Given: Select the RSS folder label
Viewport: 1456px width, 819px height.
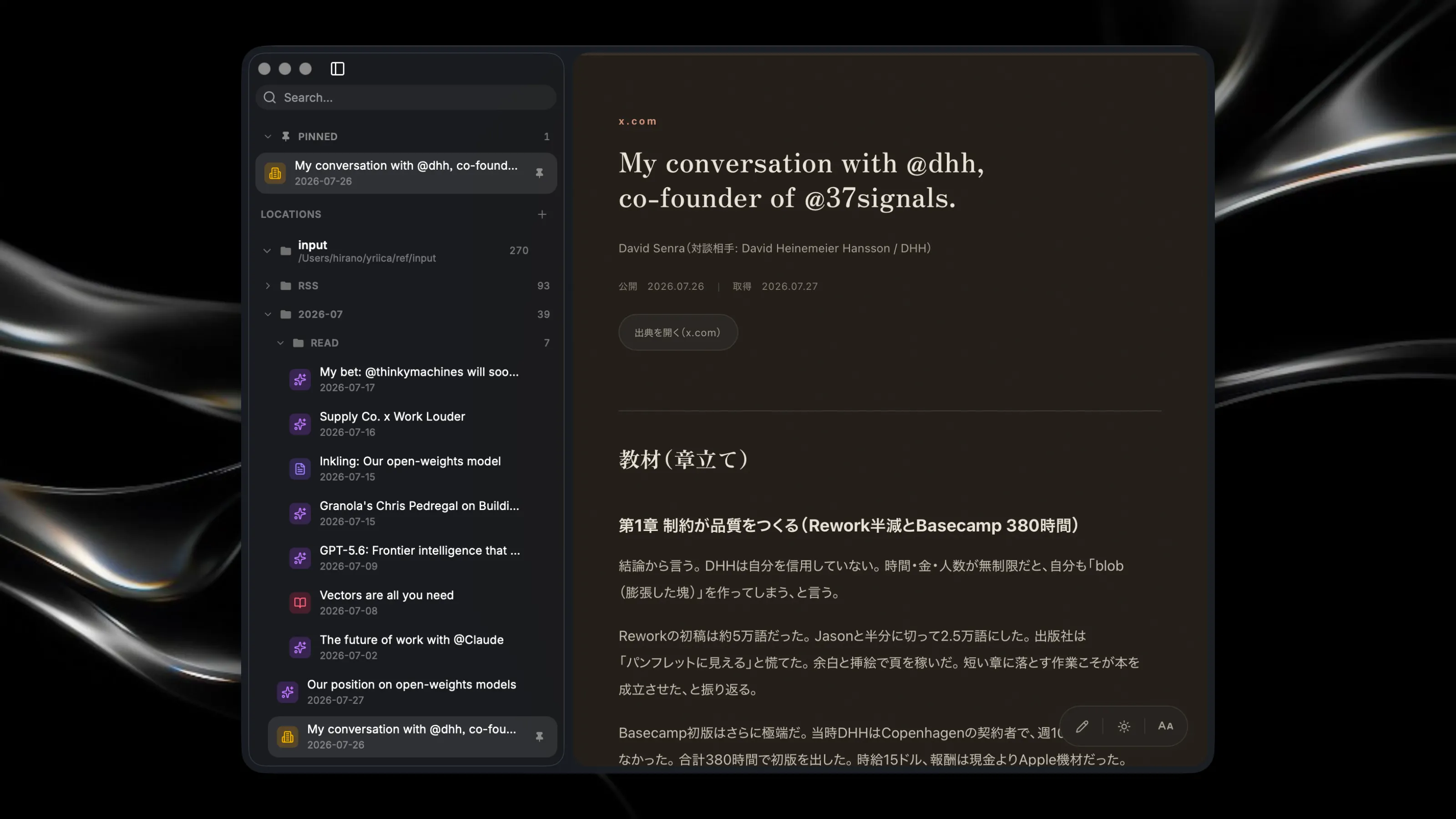Looking at the screenshot, I should point(308,285).
